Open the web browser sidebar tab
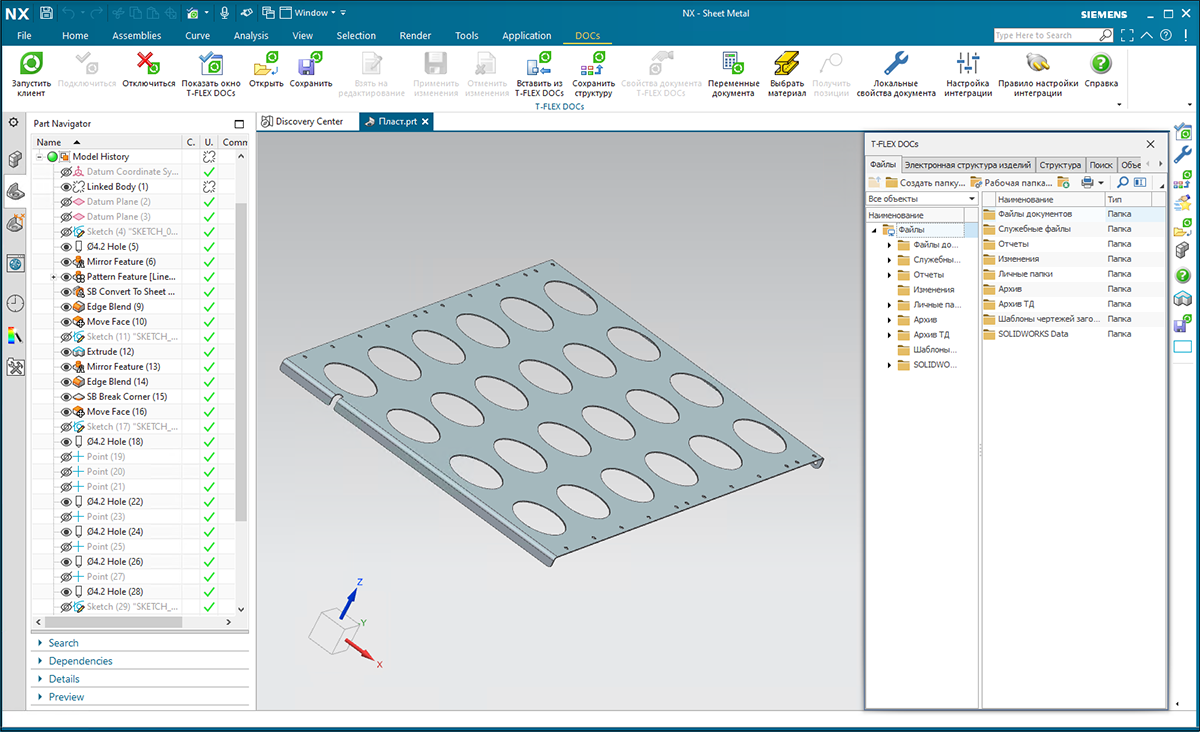 (15, 263)
